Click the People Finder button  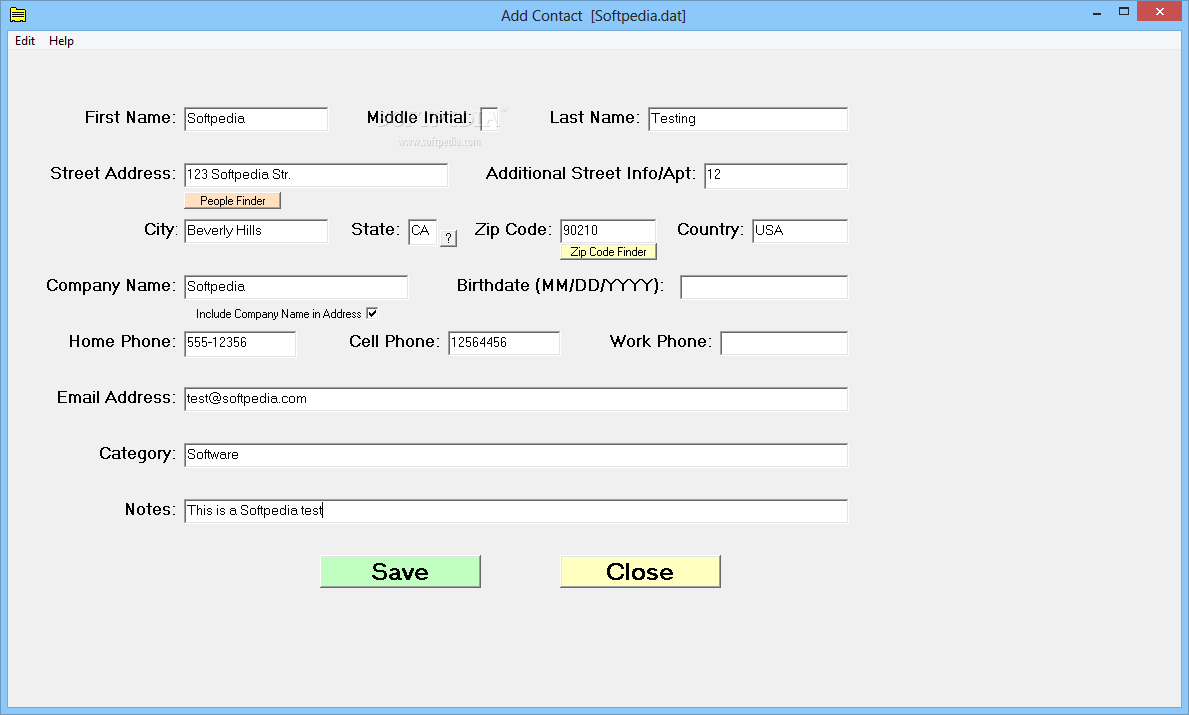click(x=233, y=201)
